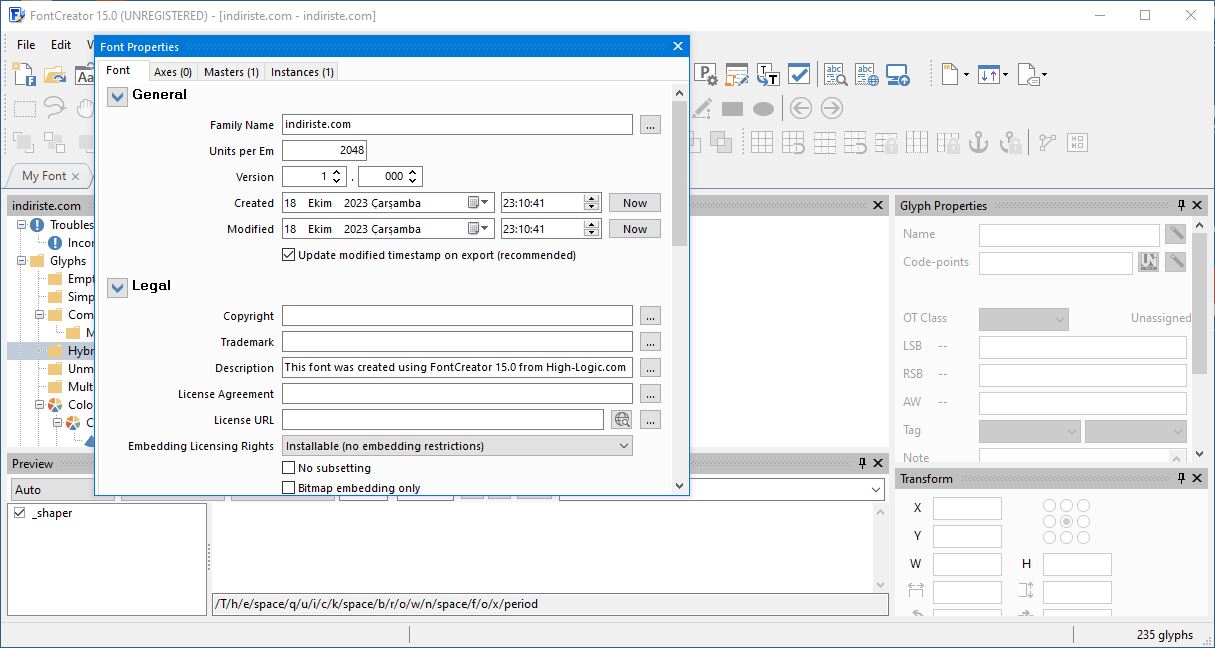Image resolution: width=1215 pixels, height=648 pixels.
Task: Enable Bitmap embedding only checkbox
Action: pos(289,488)
